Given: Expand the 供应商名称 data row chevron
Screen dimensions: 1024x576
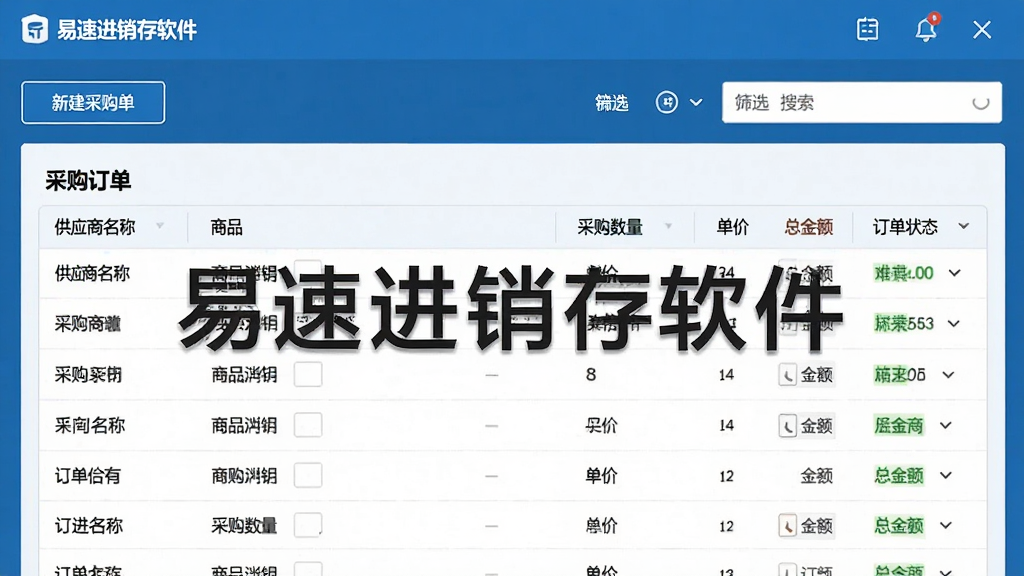Looking at the screenshot, I should 955,273.
